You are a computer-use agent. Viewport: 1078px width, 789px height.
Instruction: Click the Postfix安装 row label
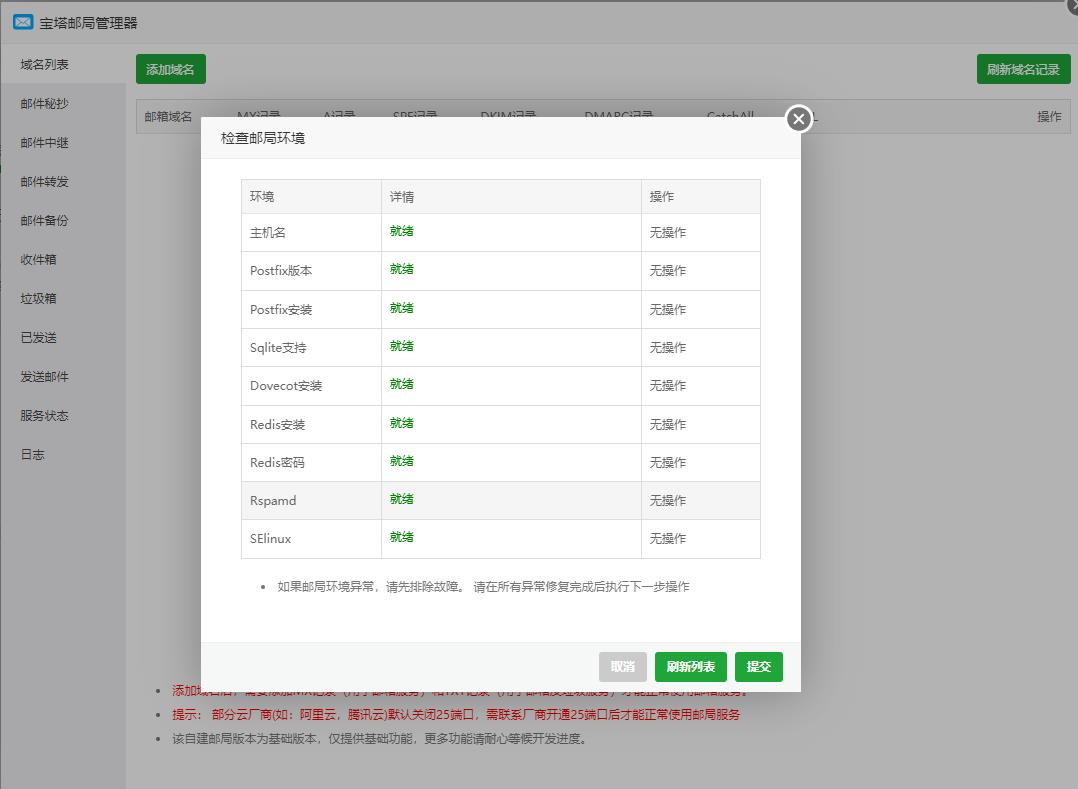tap(281, 310)
